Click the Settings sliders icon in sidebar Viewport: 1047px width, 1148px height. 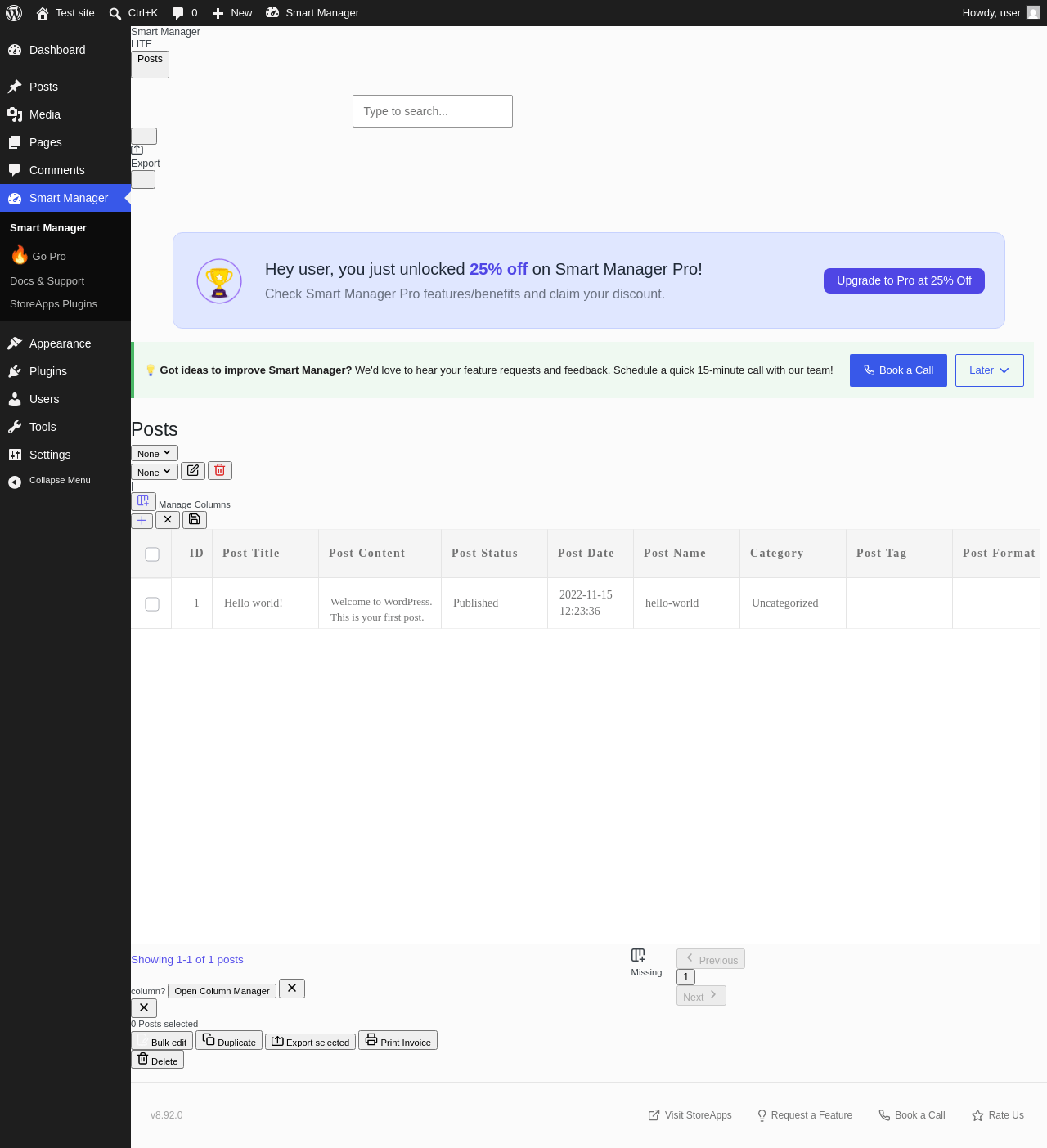(x=15, y=455)
